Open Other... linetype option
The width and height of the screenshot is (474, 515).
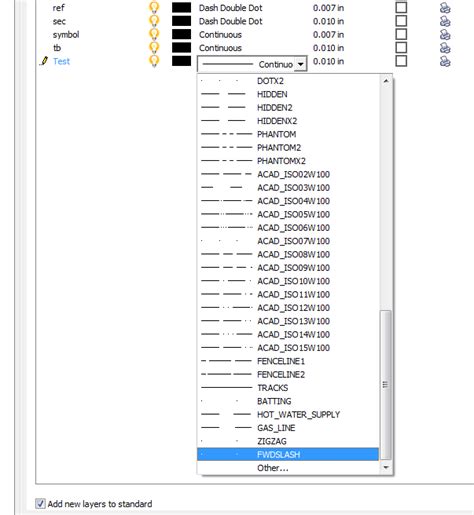(288, 468)
